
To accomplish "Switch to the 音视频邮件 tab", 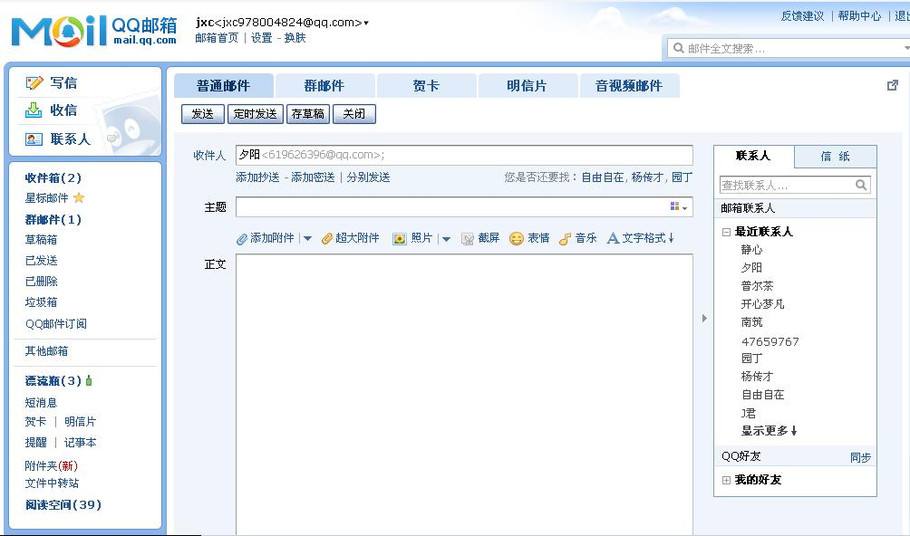I will [x=629, y=86].
